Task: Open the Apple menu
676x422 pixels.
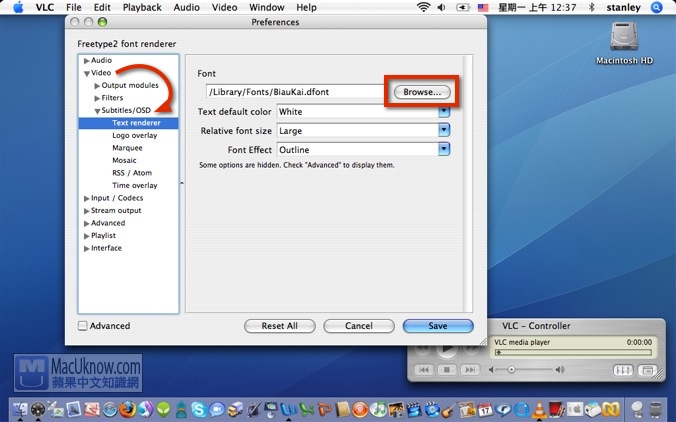Action: [x=18, y=7]
